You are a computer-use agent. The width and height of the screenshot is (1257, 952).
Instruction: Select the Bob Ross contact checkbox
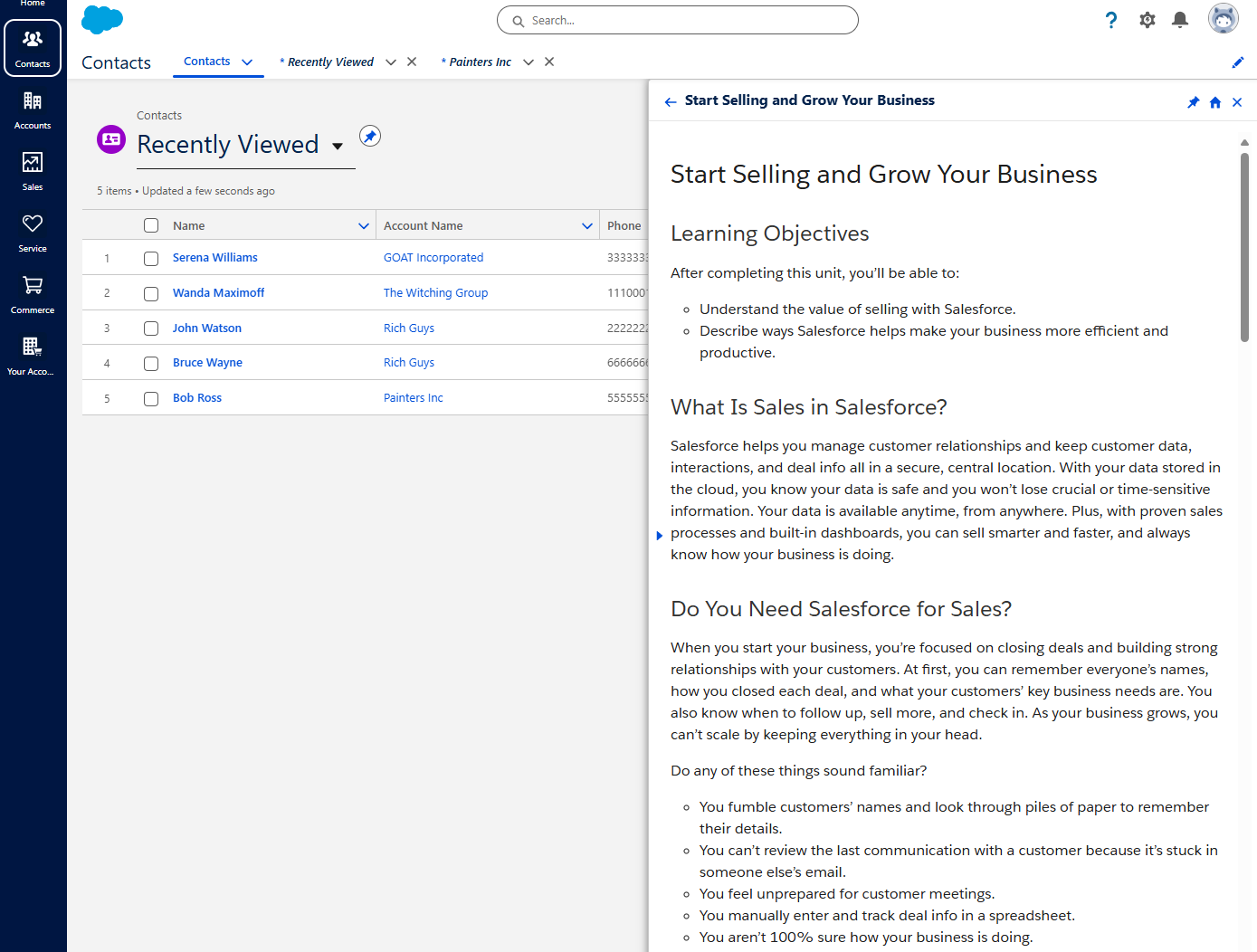150,398
